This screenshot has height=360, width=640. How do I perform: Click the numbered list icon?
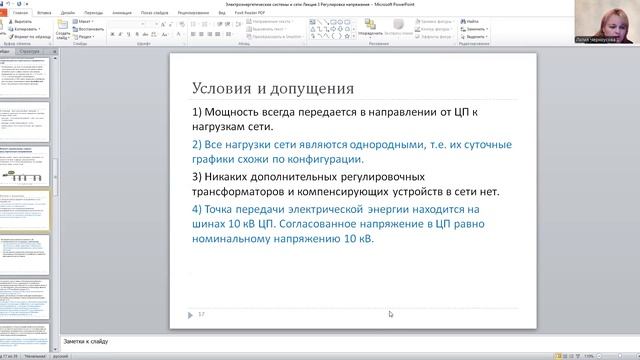[205, 24]
